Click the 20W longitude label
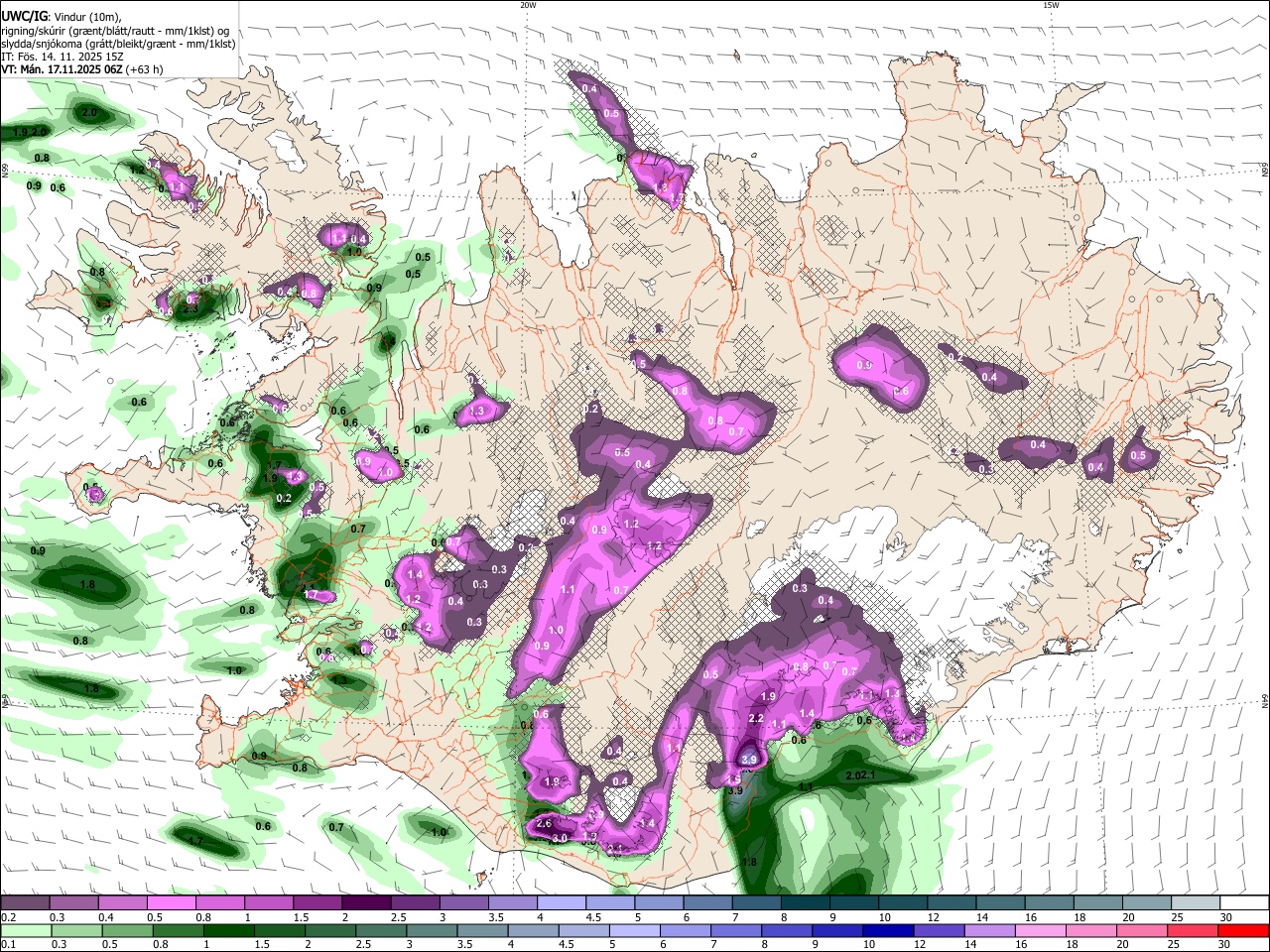This screenshot has height=952, width=1270. point(528,5)
